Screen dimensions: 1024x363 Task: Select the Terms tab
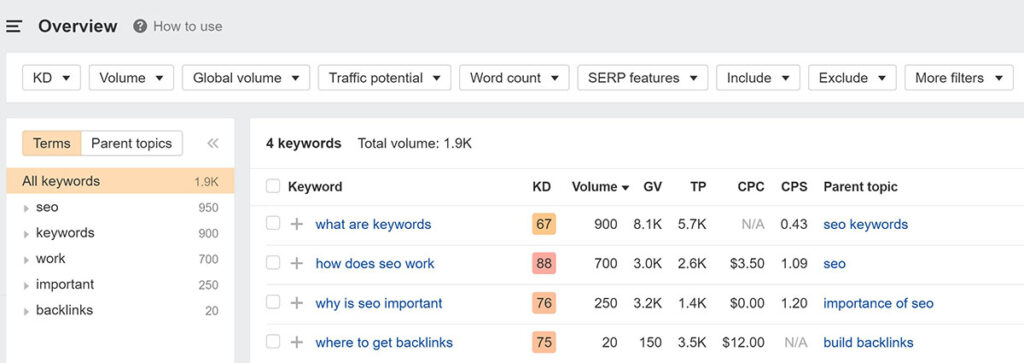52,144
